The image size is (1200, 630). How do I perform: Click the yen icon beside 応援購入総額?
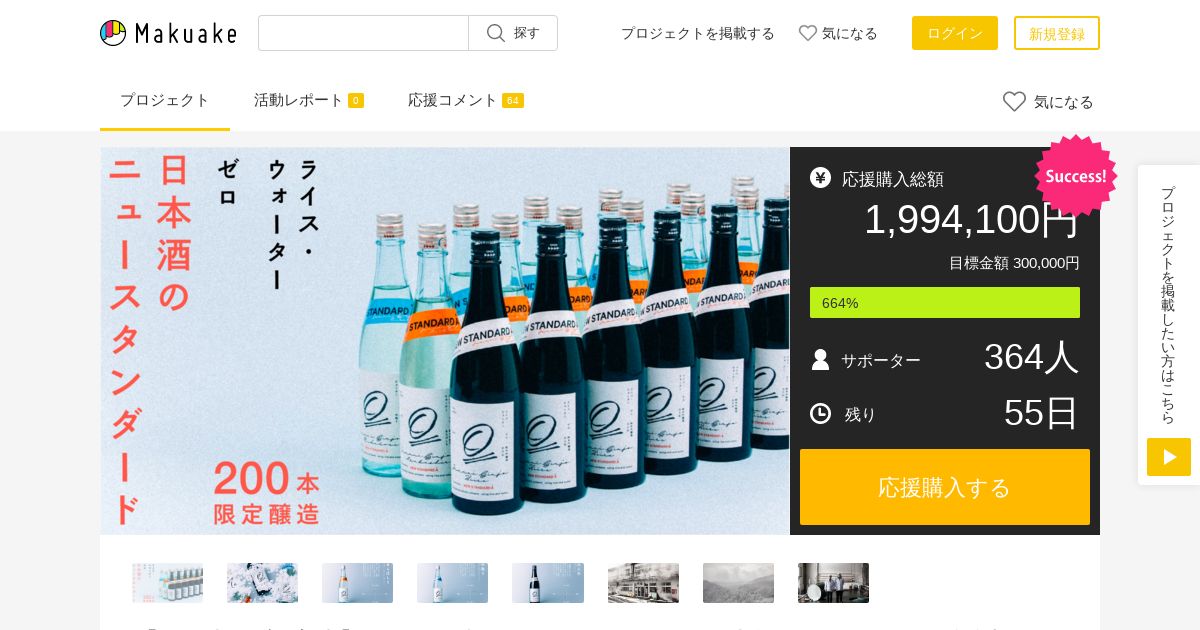[x=821, y=178]
